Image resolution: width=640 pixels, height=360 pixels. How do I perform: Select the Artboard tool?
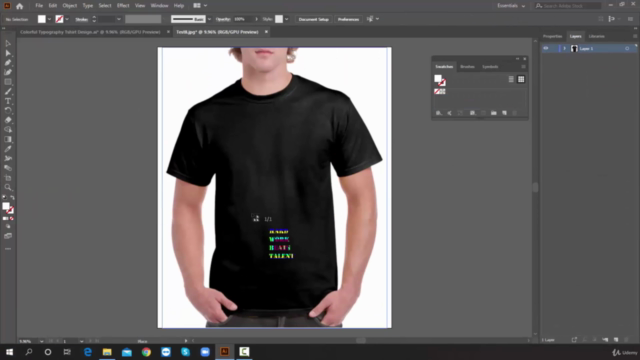tap(8, 178)
